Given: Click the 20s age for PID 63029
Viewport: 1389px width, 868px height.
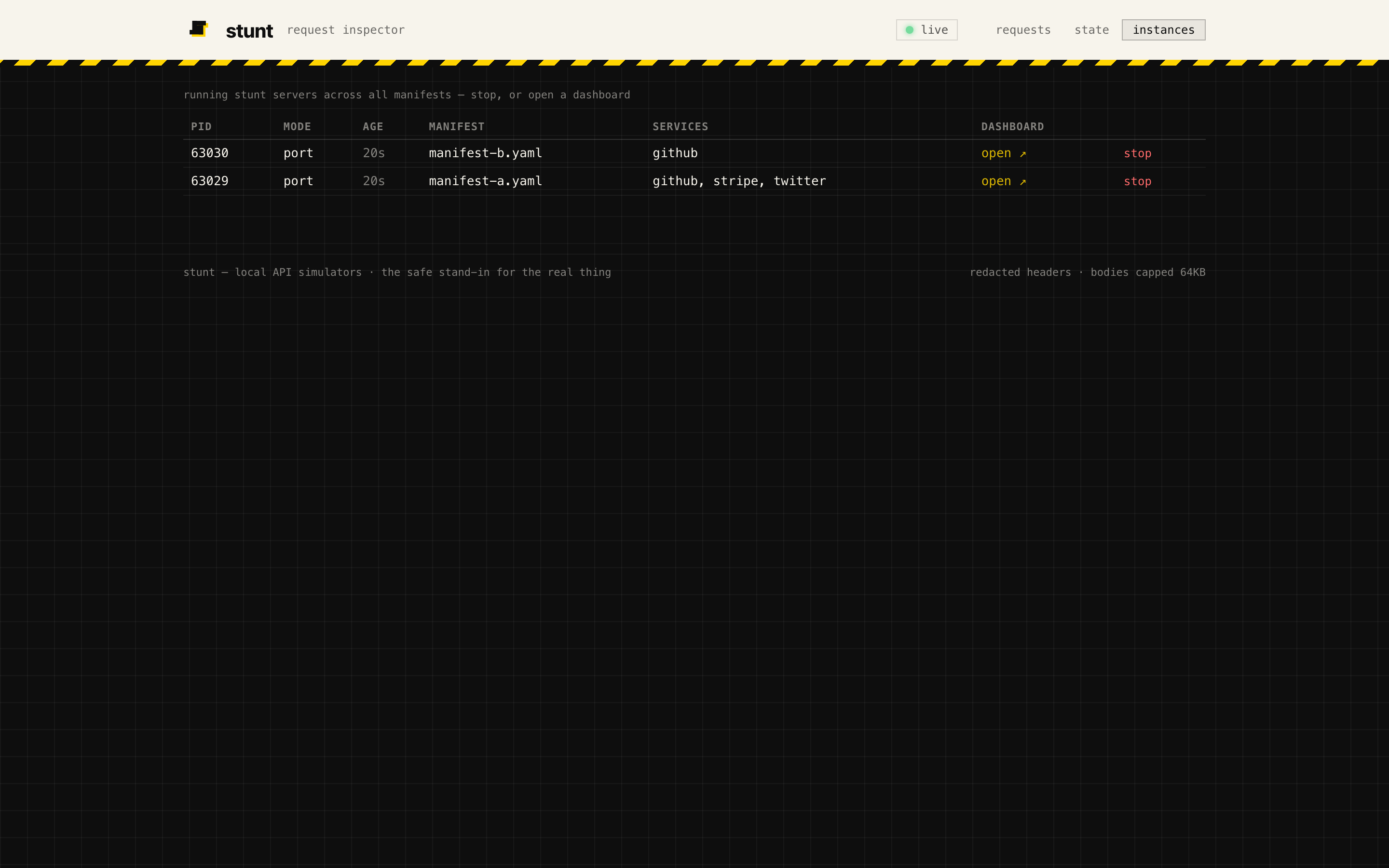Looking at the screenshot, I should pos(374,181).
